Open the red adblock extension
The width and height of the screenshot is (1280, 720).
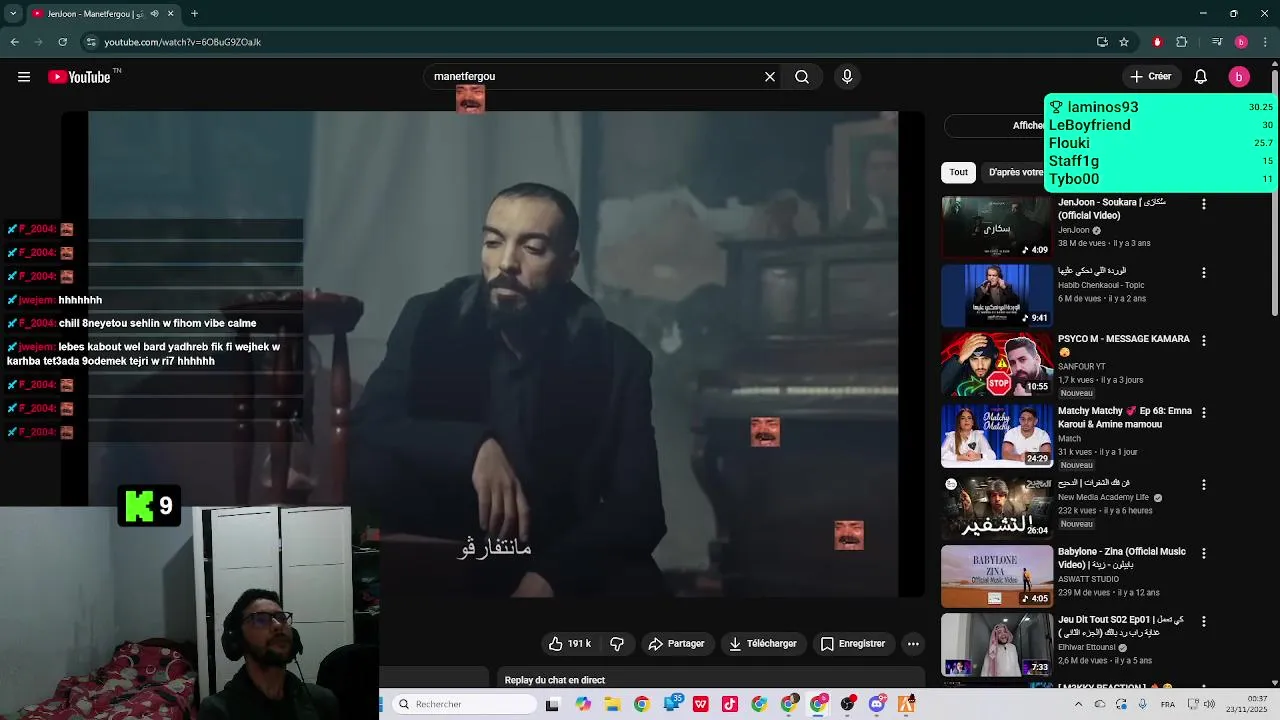coord(1157,42)
